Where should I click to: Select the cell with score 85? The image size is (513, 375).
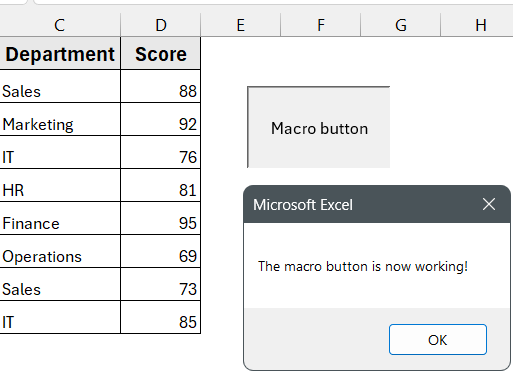click(161, 317)
